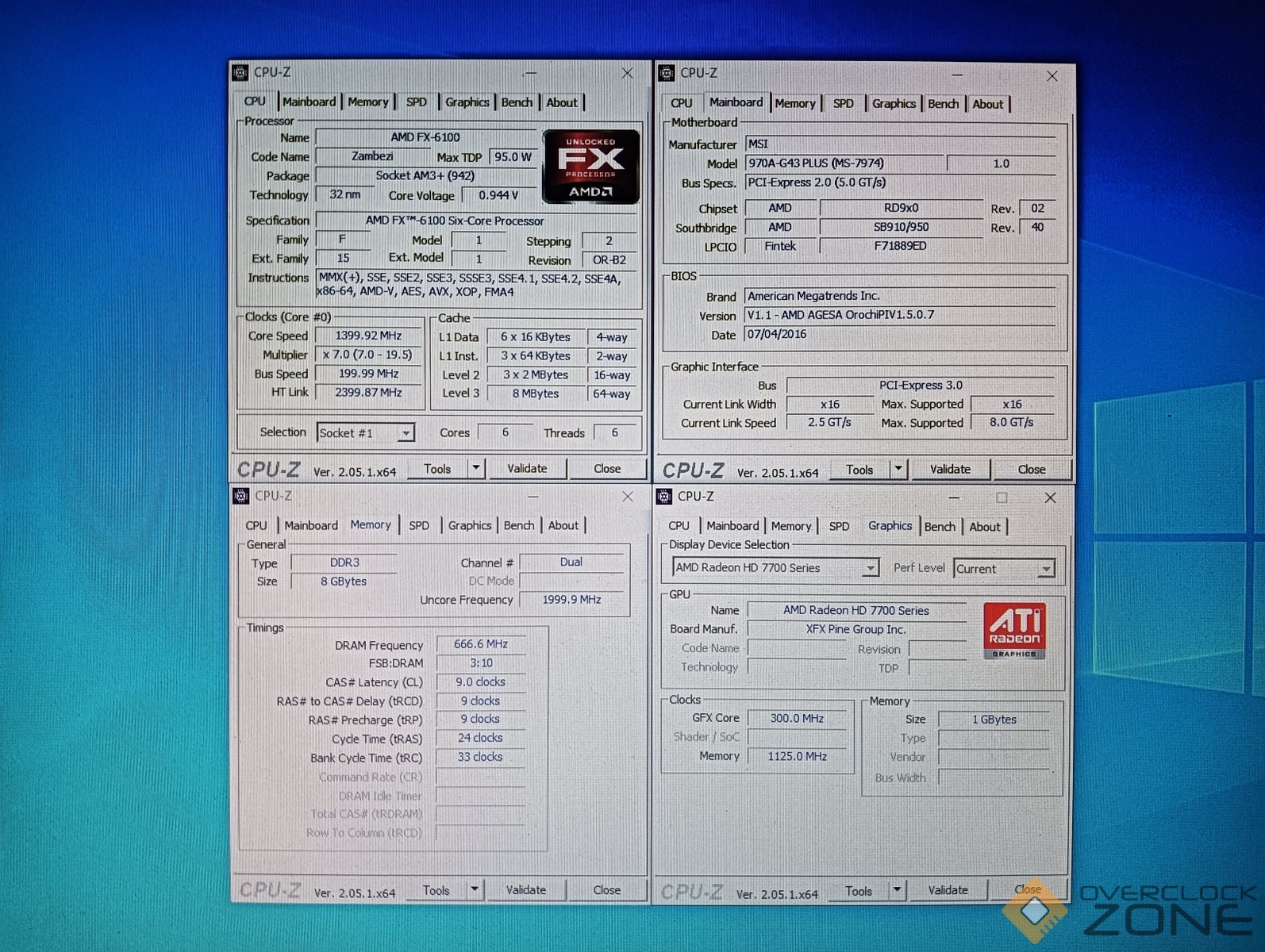Click the CPU-Z title icon in the mainboard window
This screenshot has height=952, width=1265.
point(667,73)
